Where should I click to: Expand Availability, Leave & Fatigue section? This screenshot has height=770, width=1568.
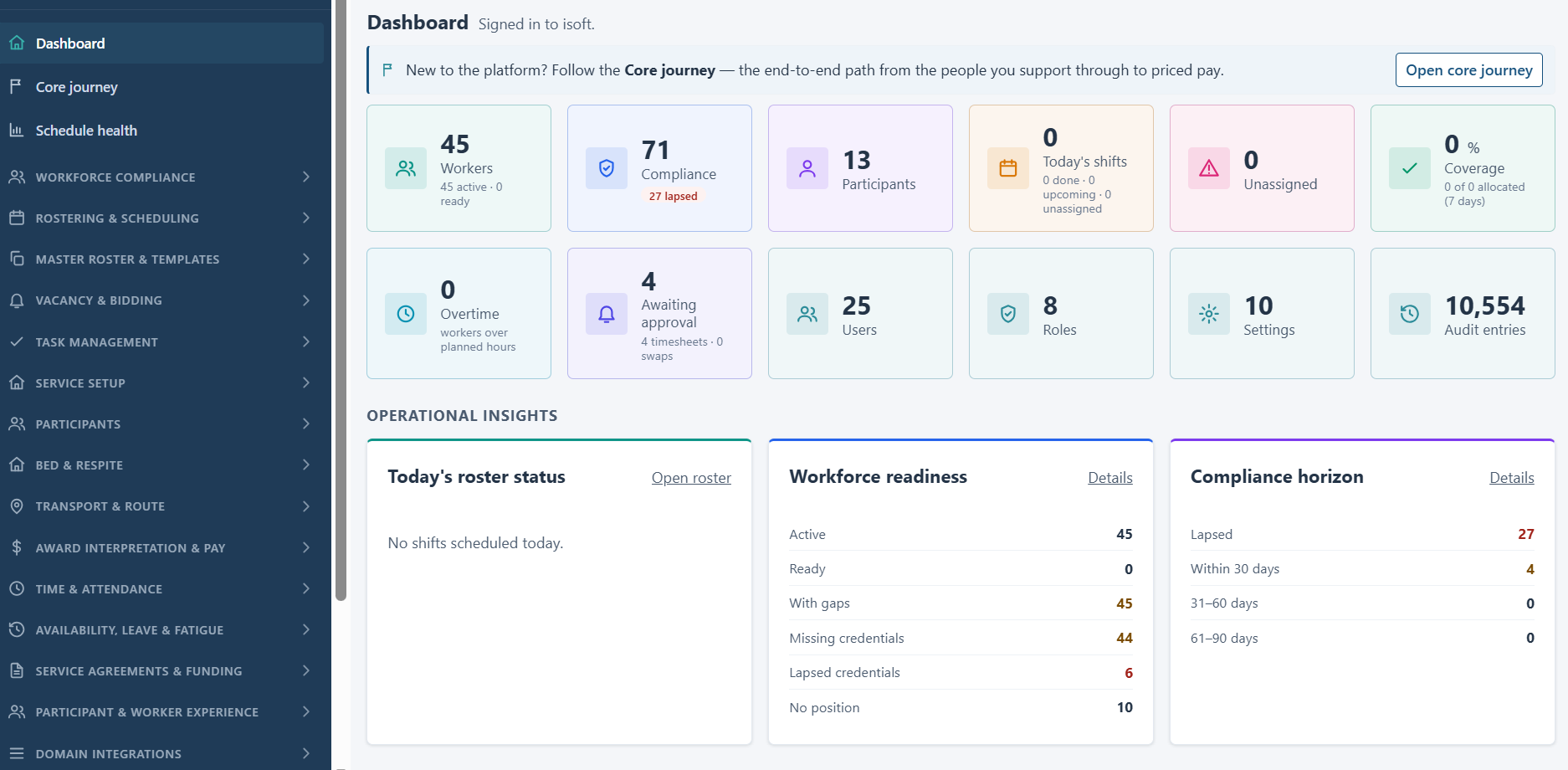coord(161,629)
